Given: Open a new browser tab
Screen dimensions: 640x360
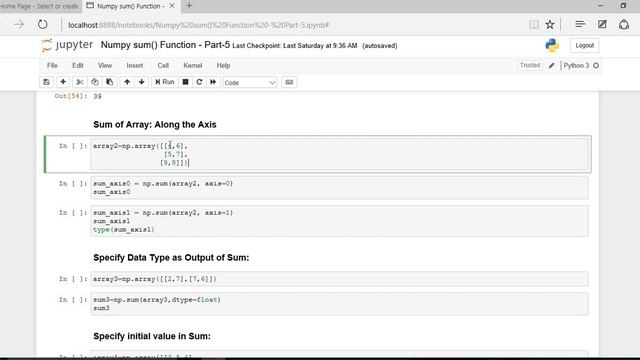Looking at the screenshot, I should pyautogui.click(x=189, y=6).
